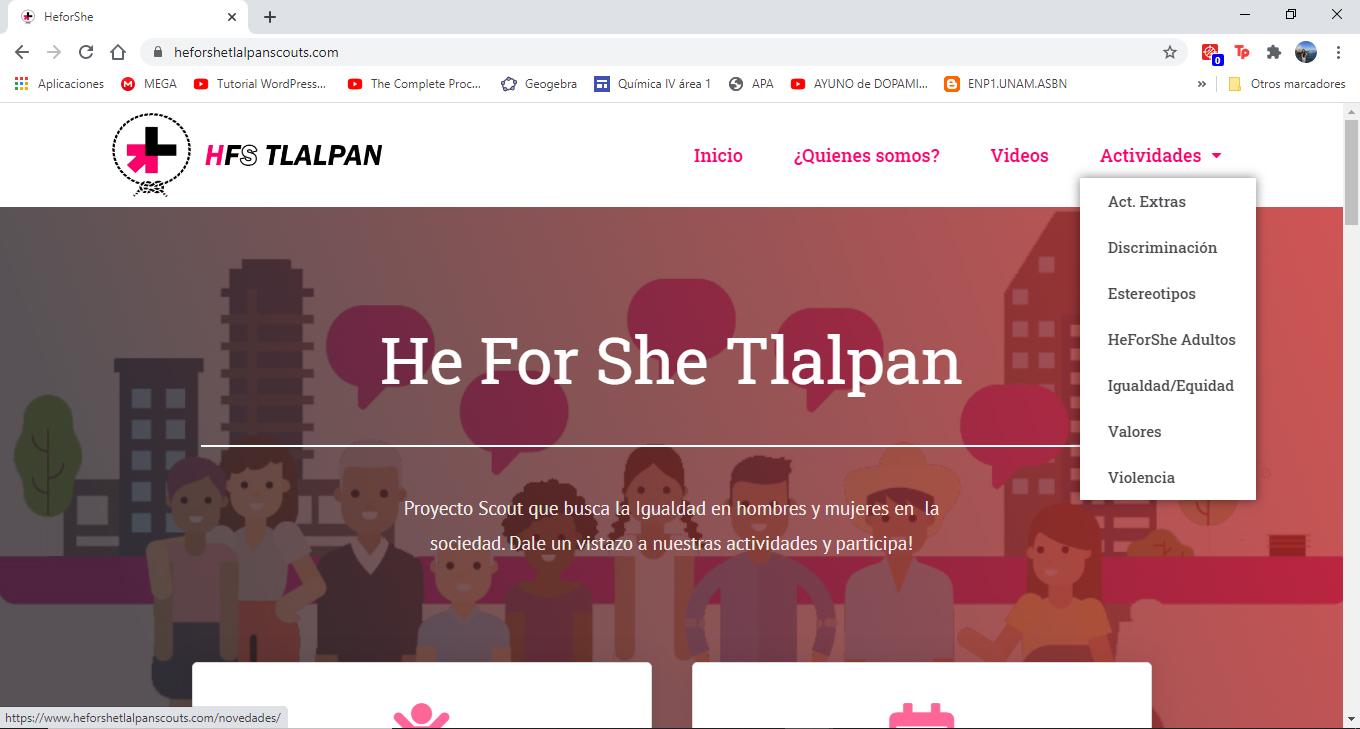
Task: Open the Otros marcadores folder
Action: [x=1286, y=84]
